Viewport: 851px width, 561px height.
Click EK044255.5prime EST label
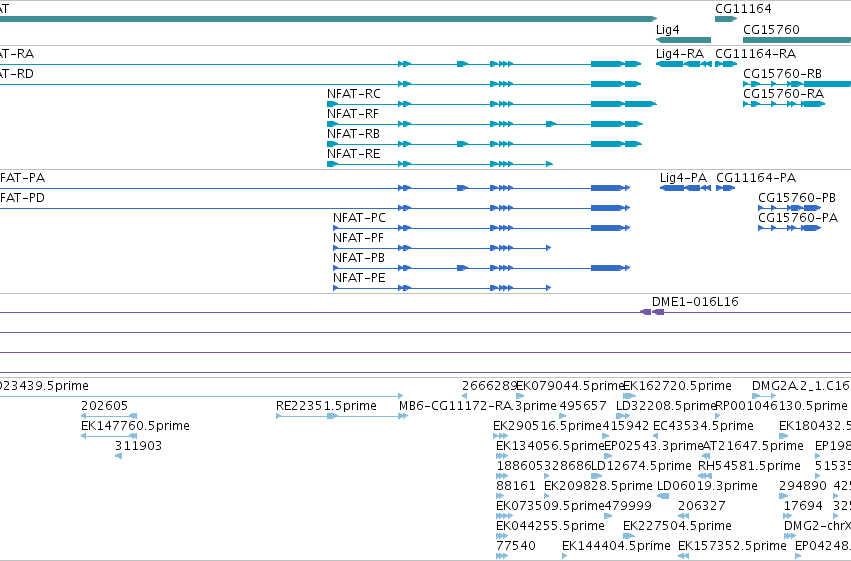coord(550,526)
